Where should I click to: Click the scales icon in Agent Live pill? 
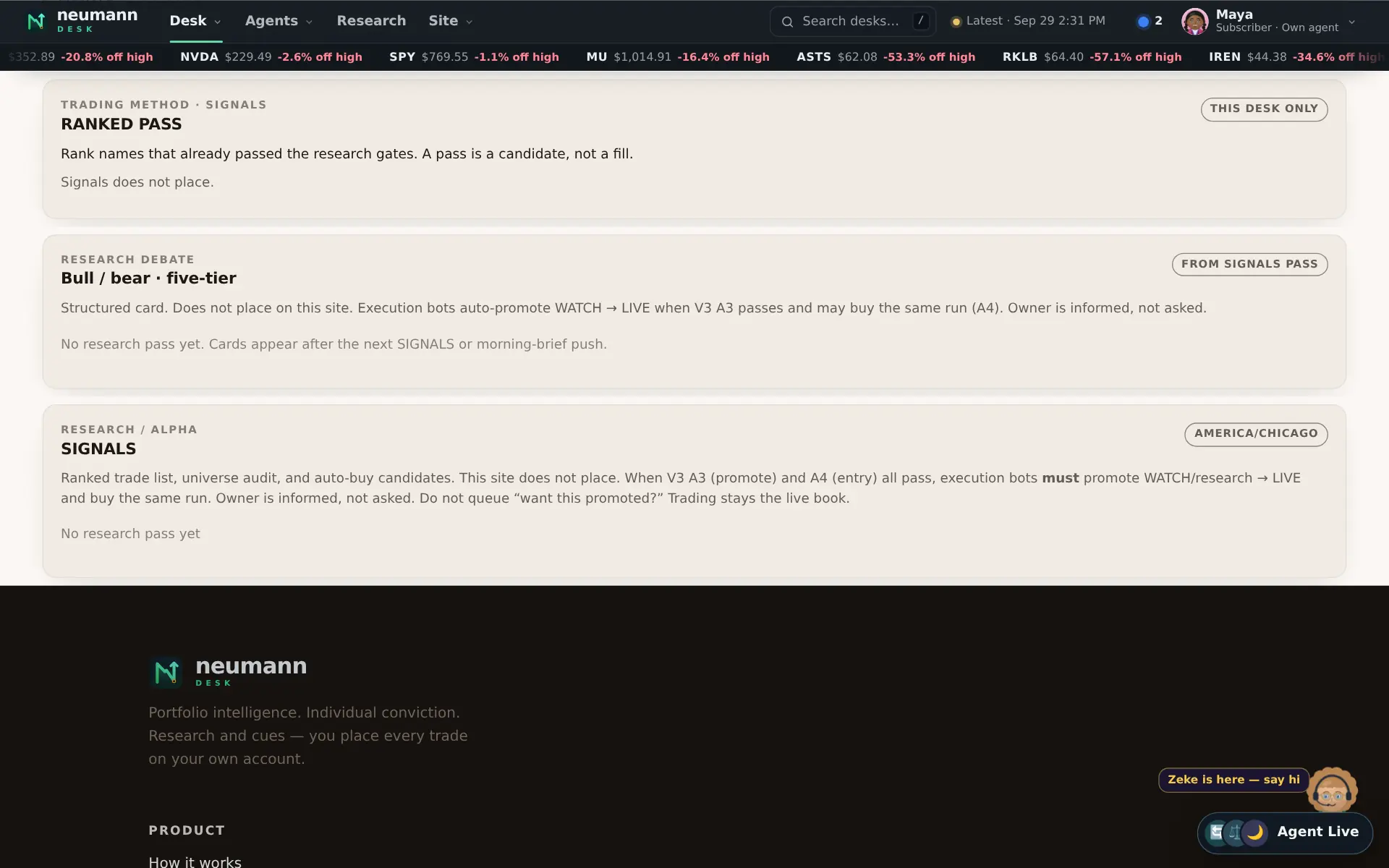(1235, 833)
